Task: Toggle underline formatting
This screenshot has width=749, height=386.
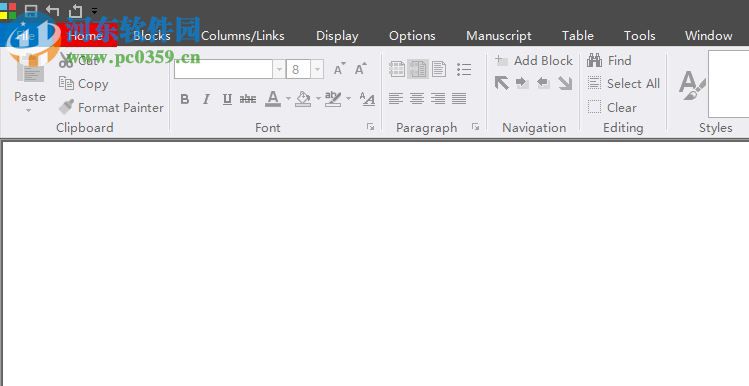Action: pyautogui.click(x=227, y=99)
